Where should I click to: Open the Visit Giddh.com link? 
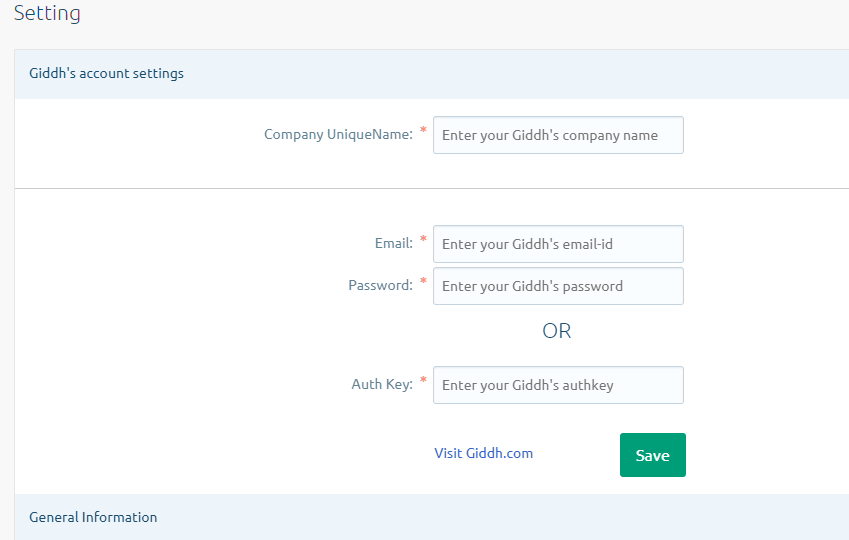click(x=483, y=453)
